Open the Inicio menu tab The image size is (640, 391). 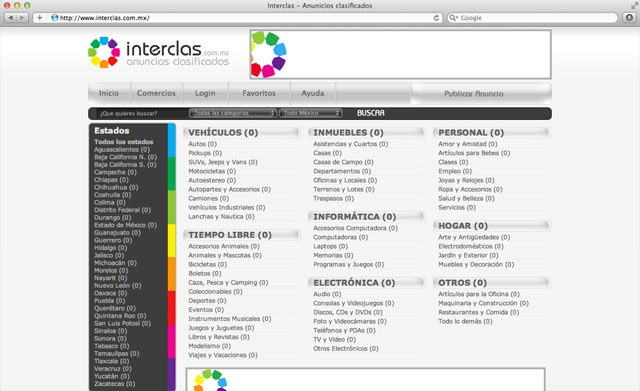[109, 93]
